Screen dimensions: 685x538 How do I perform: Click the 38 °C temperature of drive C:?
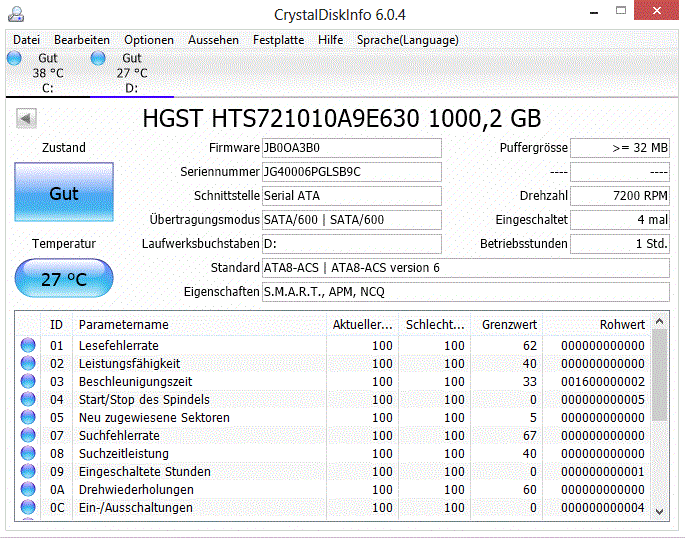tap(48, 73)
